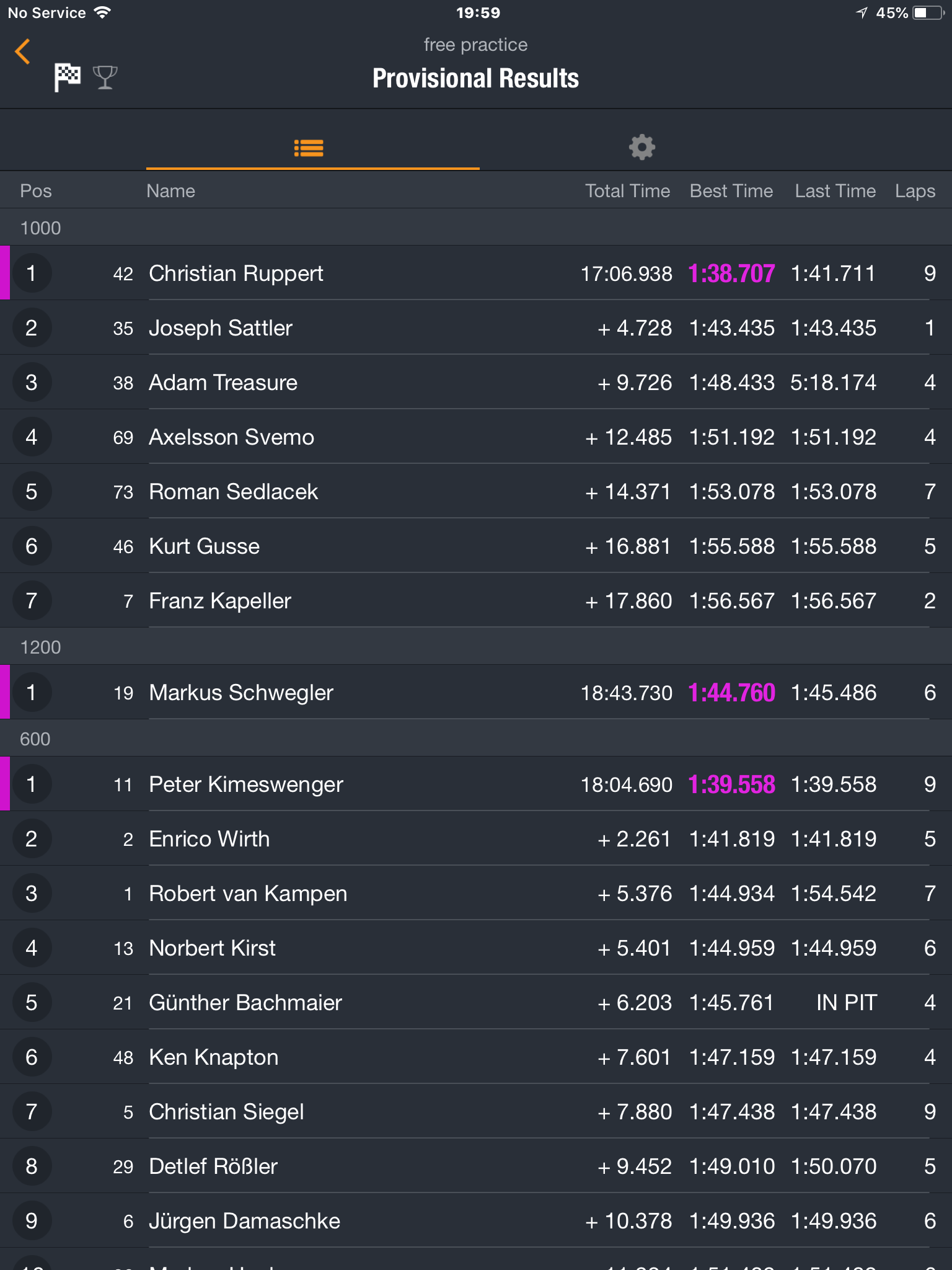Select the 600 class group header
Screen dimensions: 952x1270
tap(476, 739)
